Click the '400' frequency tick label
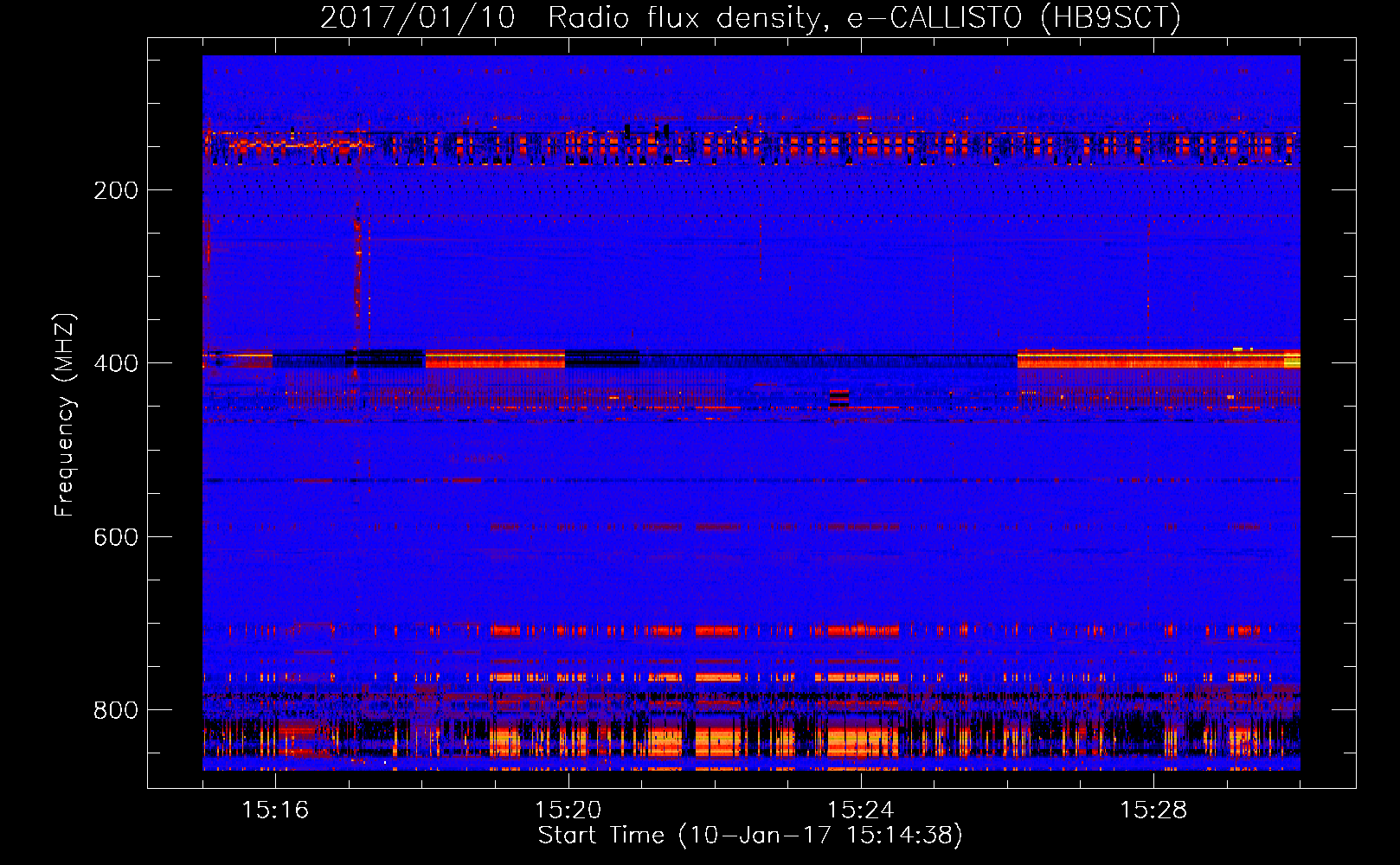The width and height of the screenshot is (1400, 865). [116, 363]
